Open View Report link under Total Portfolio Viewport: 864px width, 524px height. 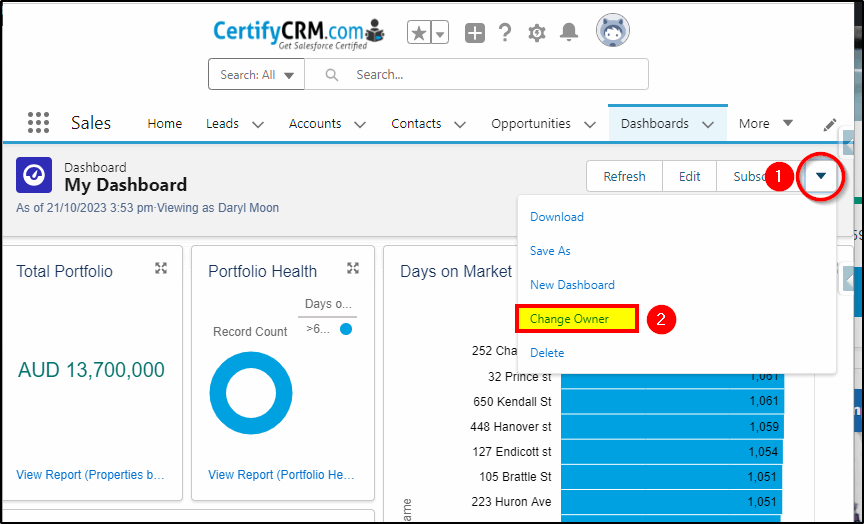pyautogui.click(x=90, y=475)
